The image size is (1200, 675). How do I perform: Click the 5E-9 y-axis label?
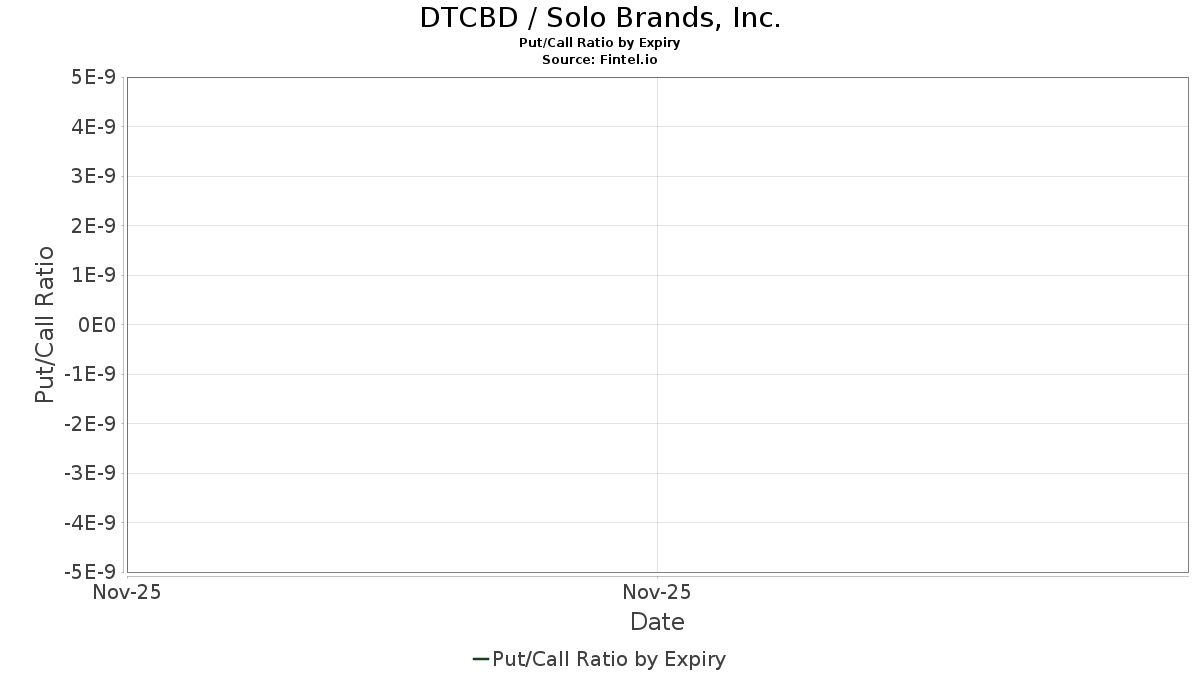click(x=92, y=78)
